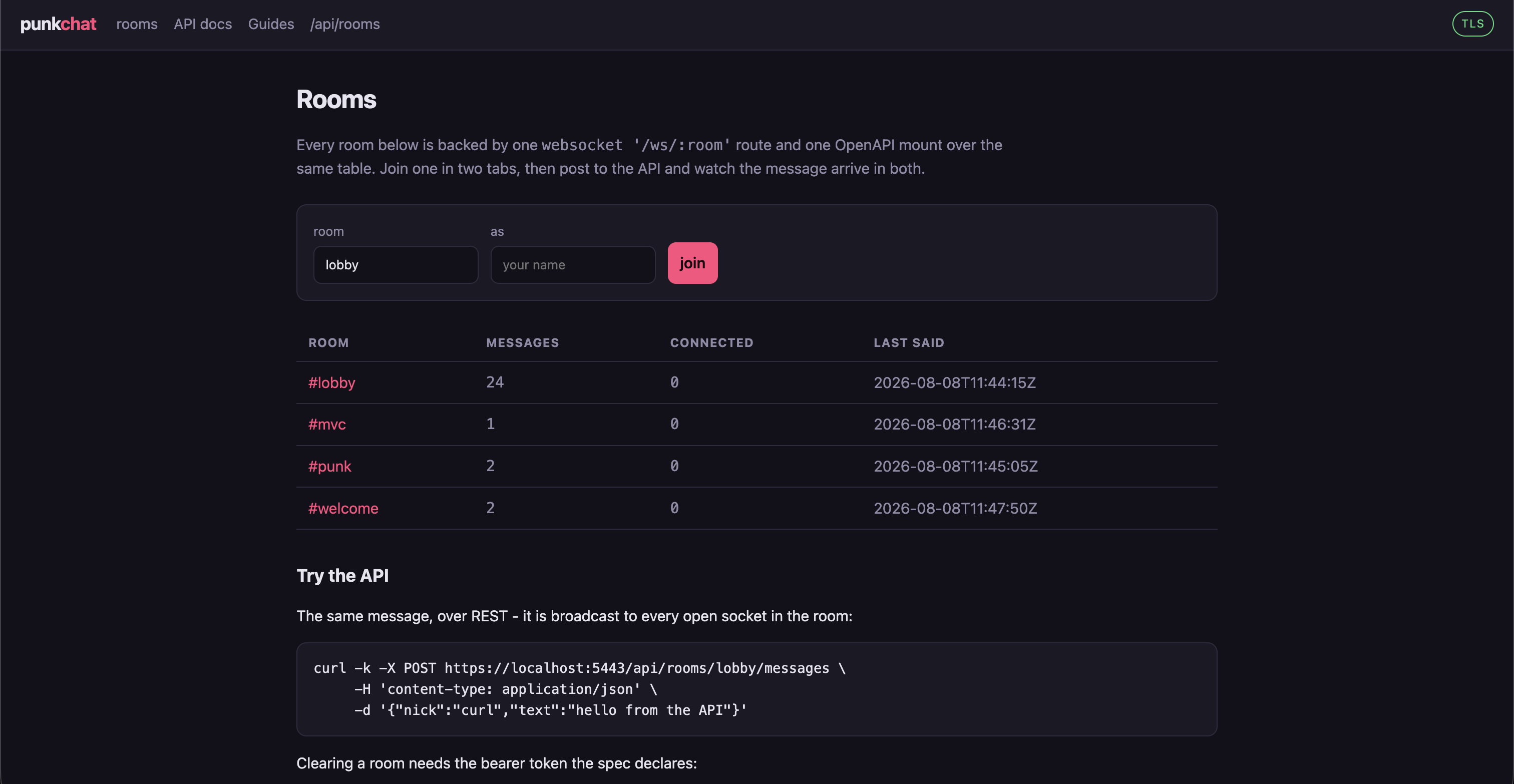Viewport: 1514px width, 784px height.
Task: Click the 'room' field label
Action: point(328,232)
